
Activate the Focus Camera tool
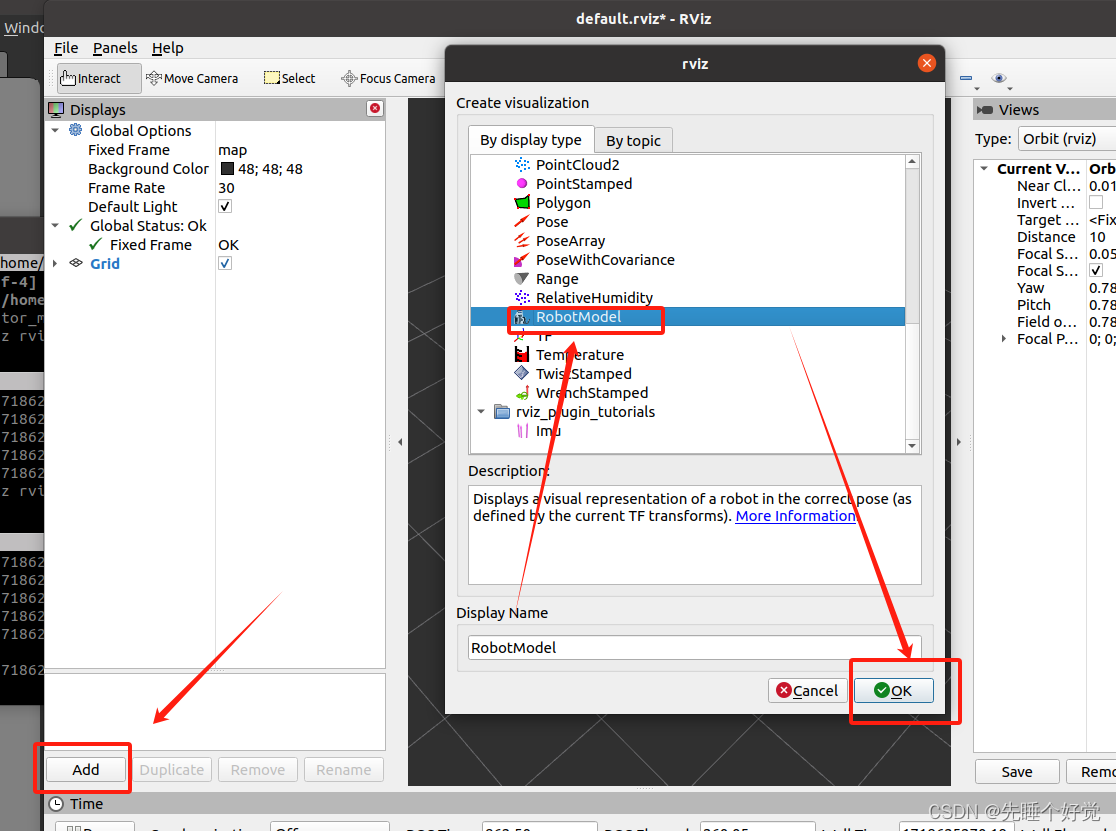tap(388, 78)
